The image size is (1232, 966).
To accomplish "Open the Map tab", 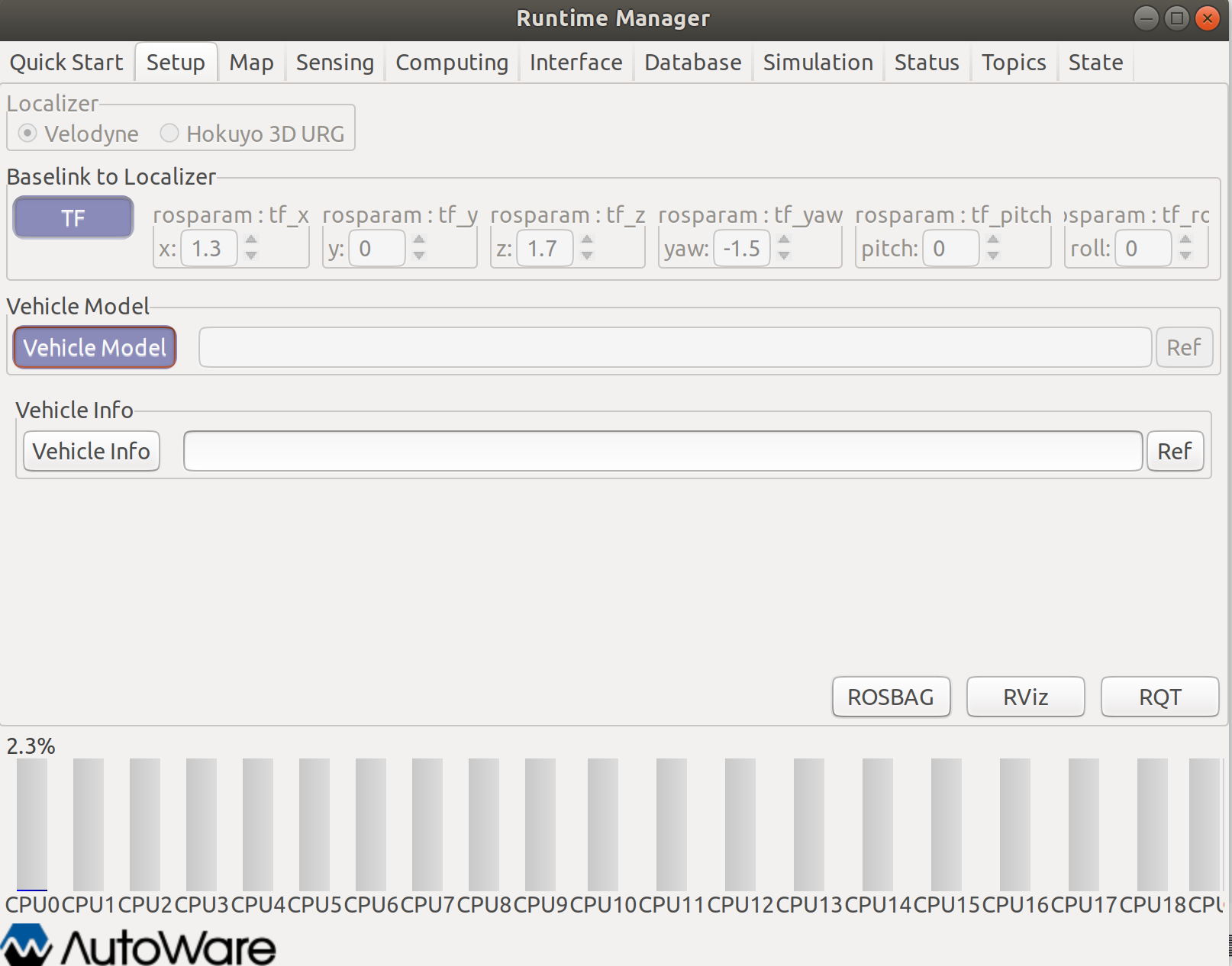I will (251, 63).
